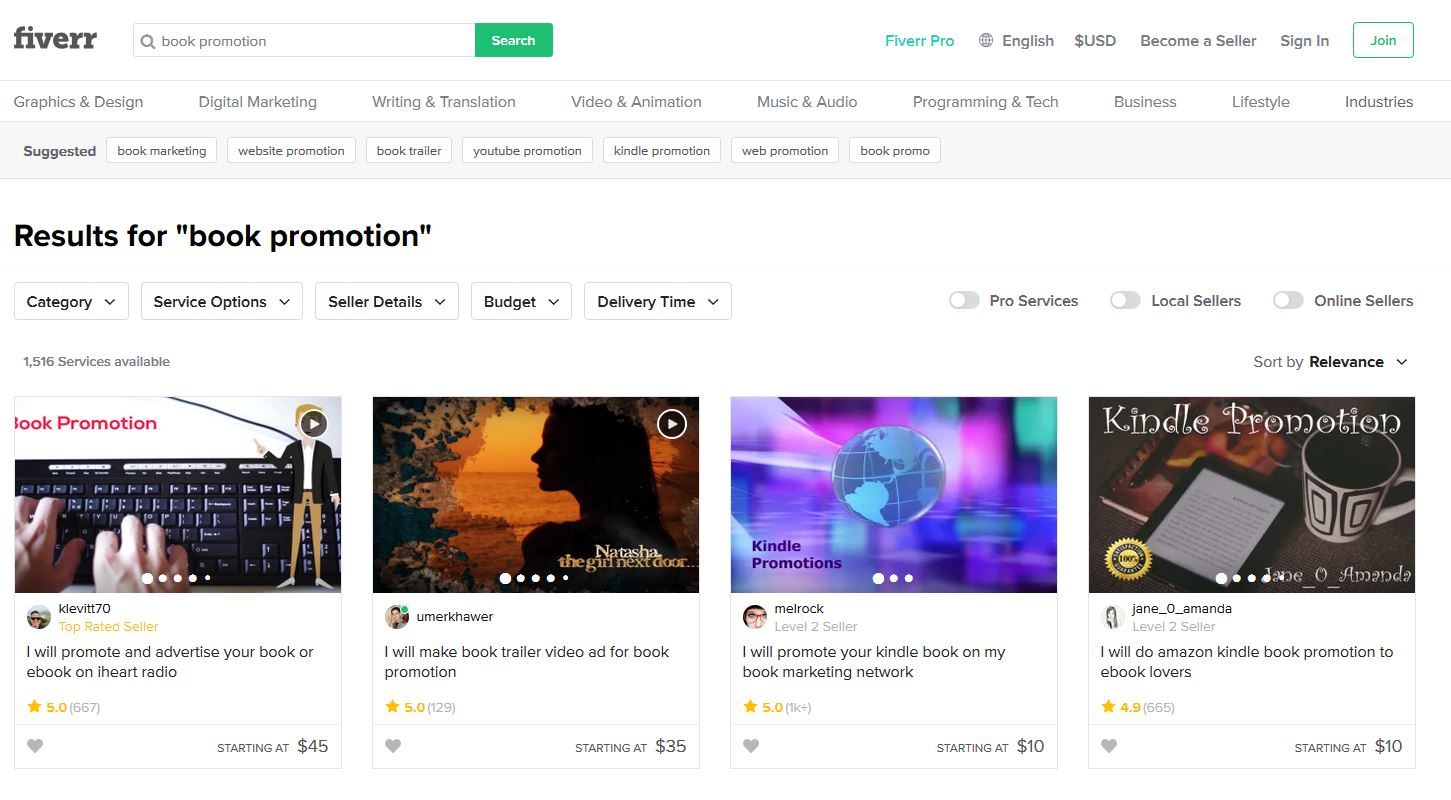Click the Join button
Image resolution: width=1451 pixels, height=800 pixels.
(1383, 40)
